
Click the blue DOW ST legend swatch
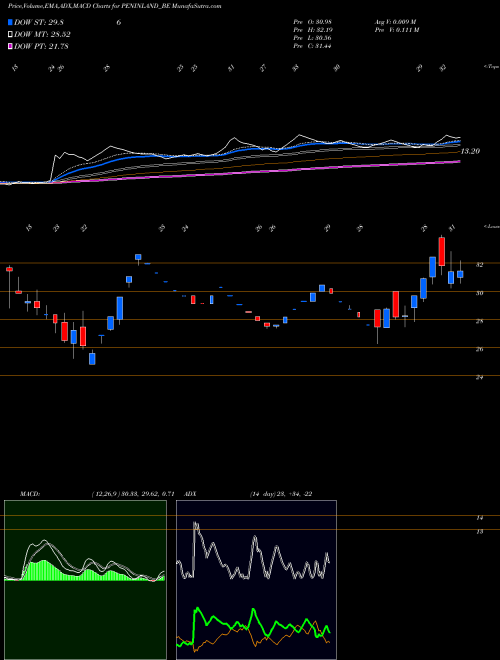tap(10, 22)
